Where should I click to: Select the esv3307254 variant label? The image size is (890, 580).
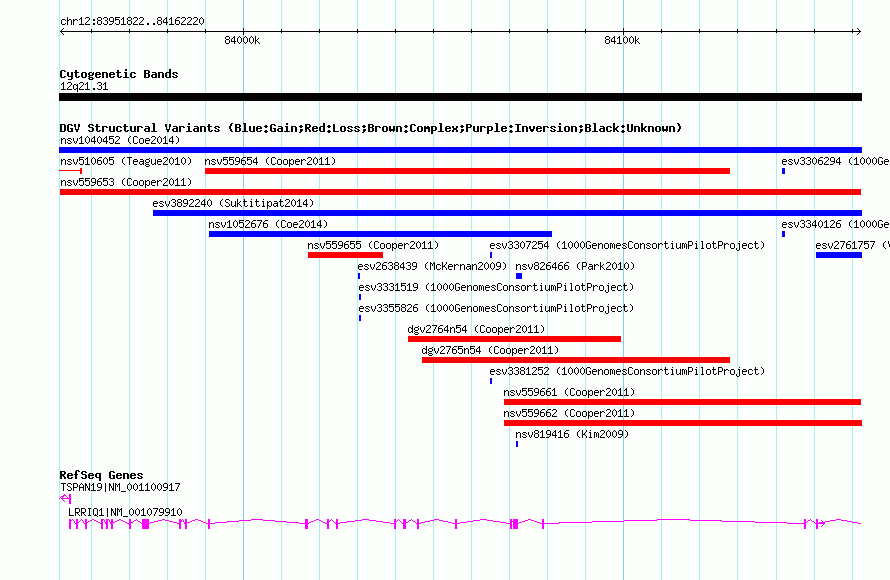tap(627, 245)
